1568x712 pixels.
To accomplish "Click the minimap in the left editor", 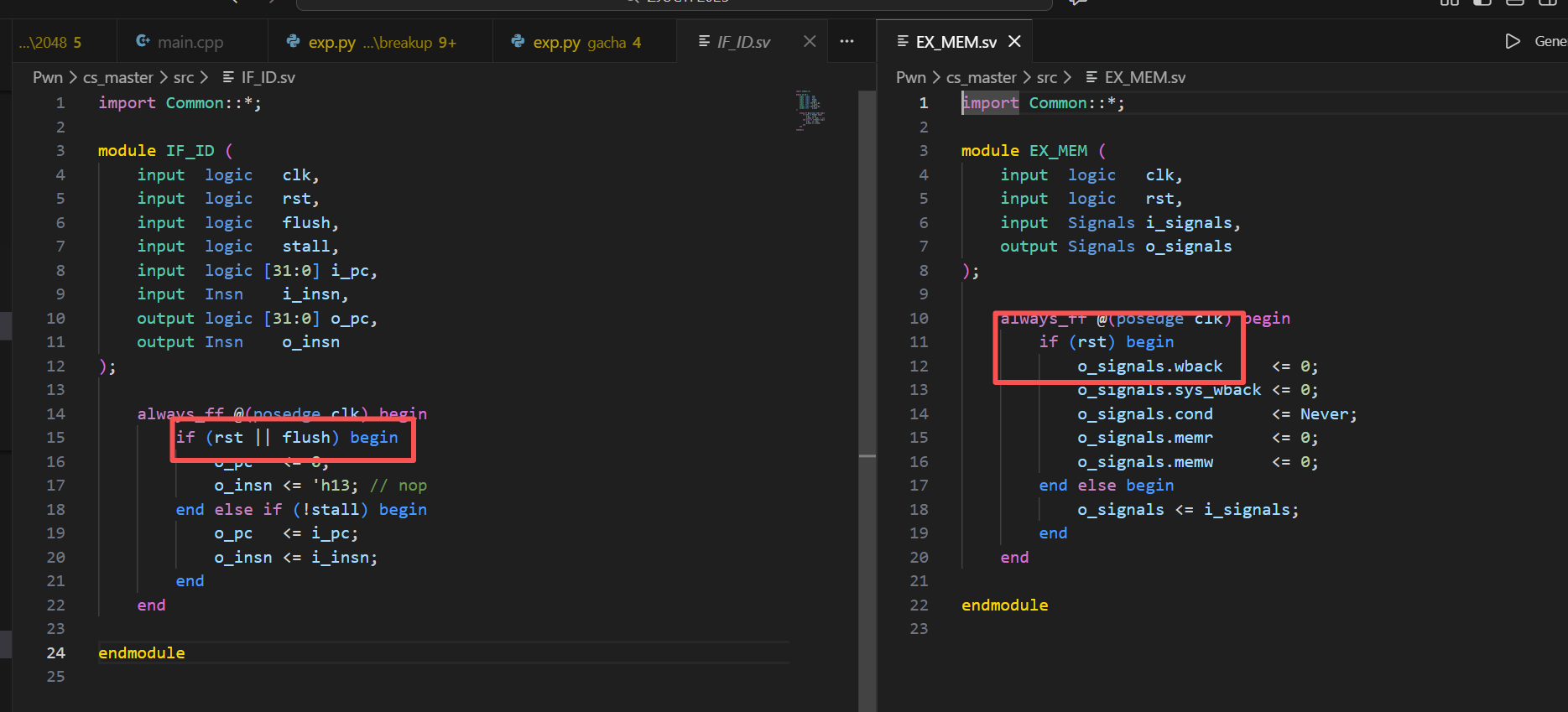I will click(810, 111).
